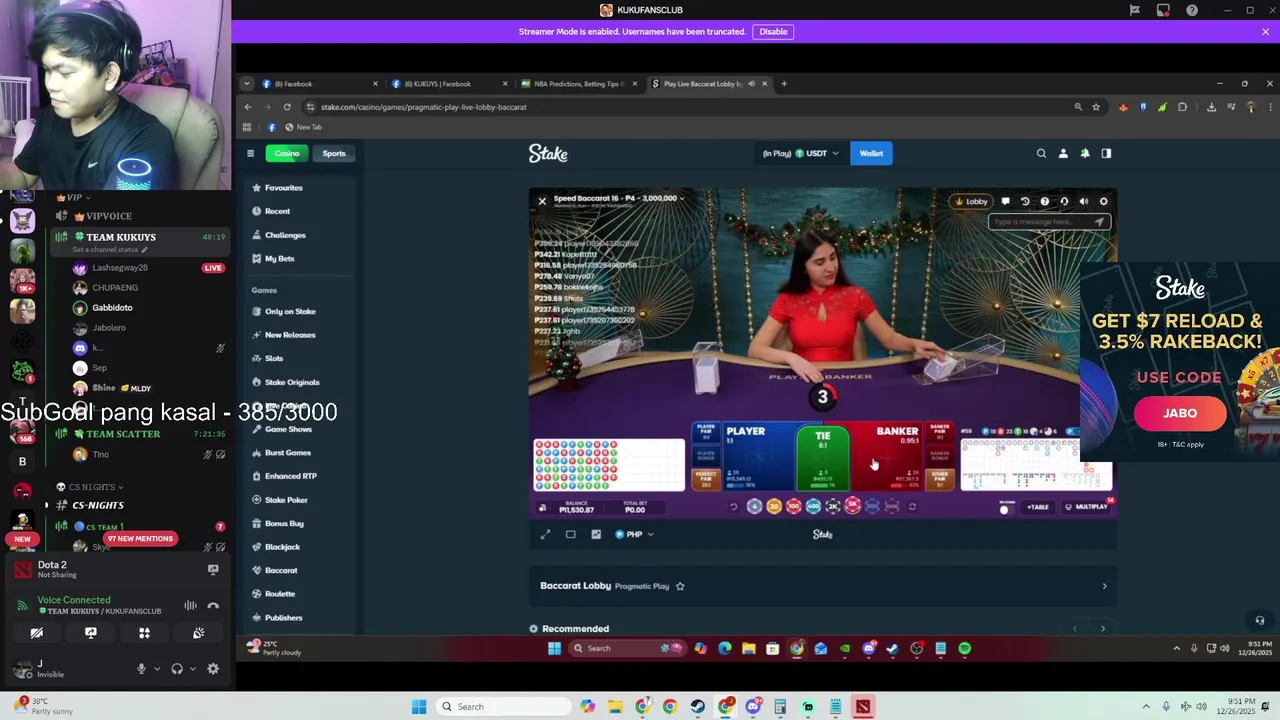1280x720 pixels.
Task: Click the bottom Windows taskbar Search box
Action: [504, 707]
